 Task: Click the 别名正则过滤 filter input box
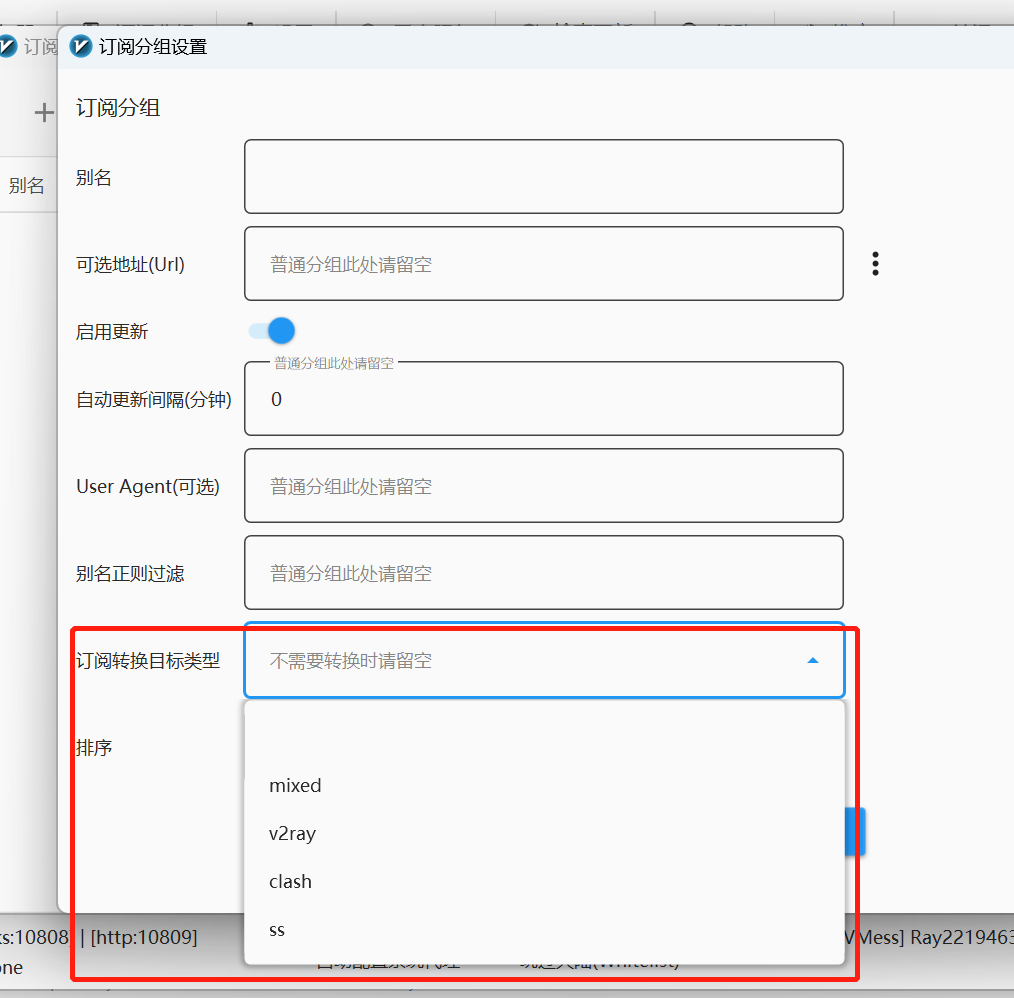[543, 572]
